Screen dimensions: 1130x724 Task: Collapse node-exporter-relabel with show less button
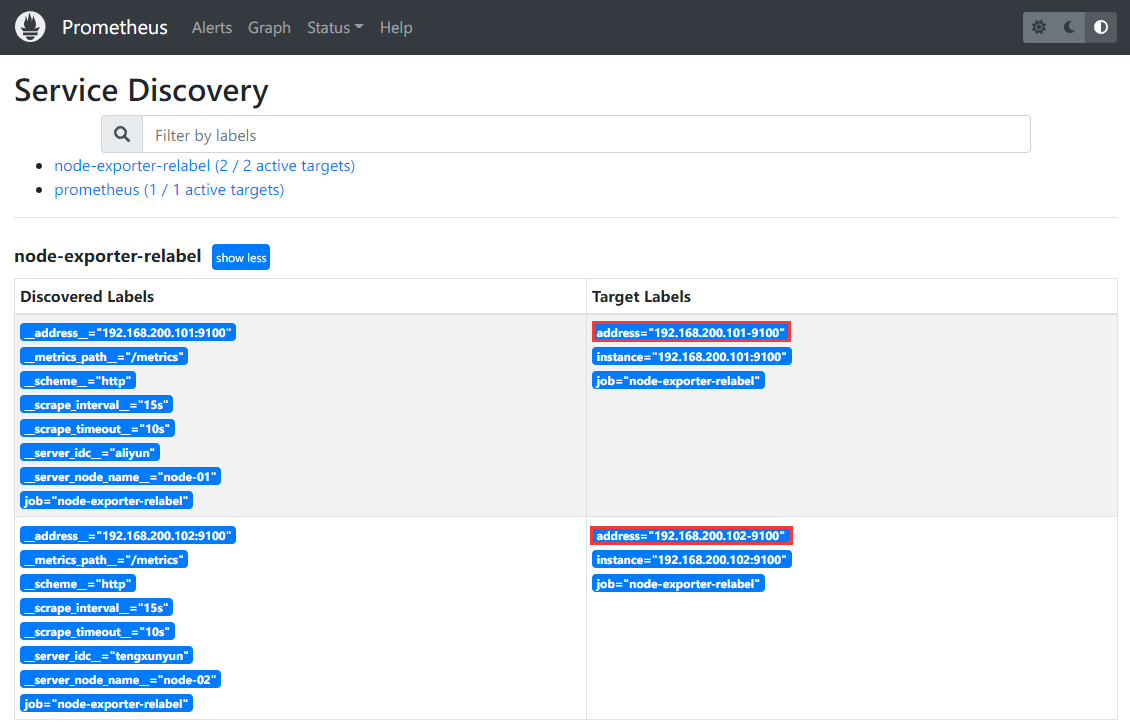tap(241, 257)
